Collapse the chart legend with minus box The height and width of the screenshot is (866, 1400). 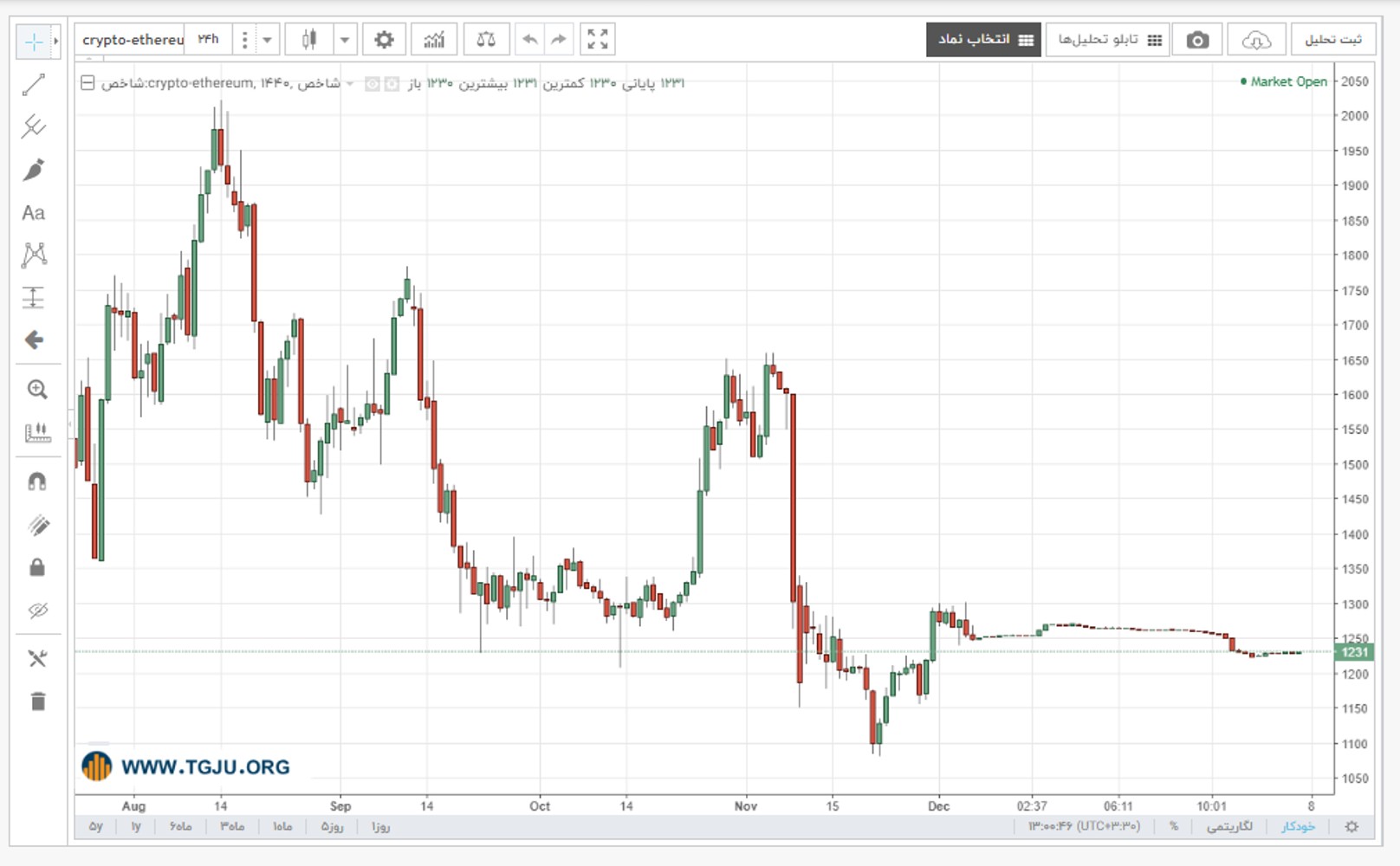point(87,83)
